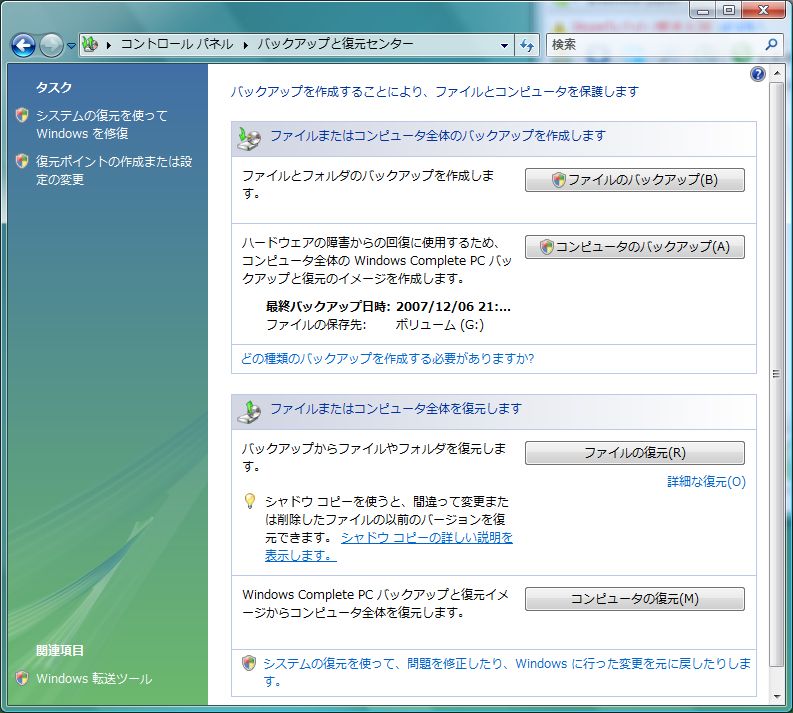Viewport: 793px width, 713px height.
Task: Click the Back navigation arrow button
Action: coord(23,46)
